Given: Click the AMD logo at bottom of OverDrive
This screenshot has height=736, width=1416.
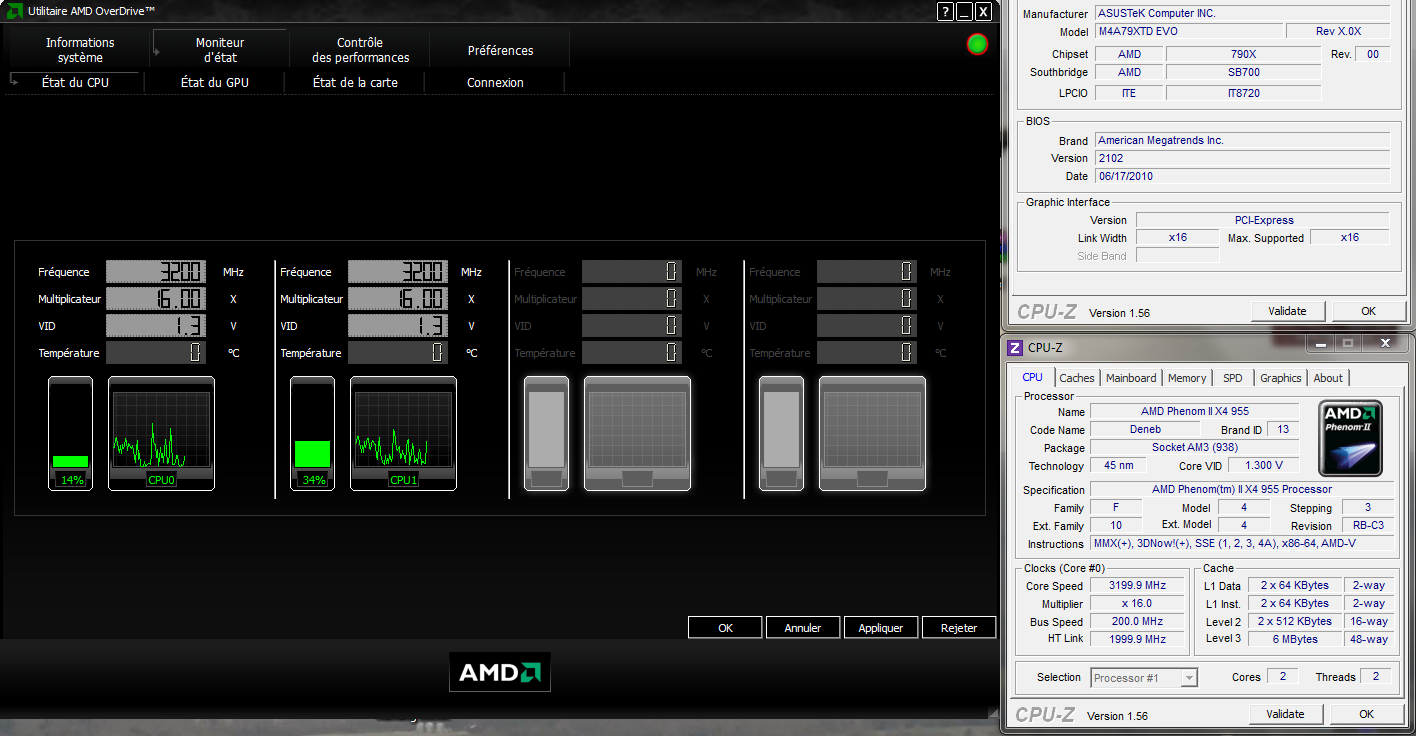Looking at the screenshot, I should click(x=499, y=672).
